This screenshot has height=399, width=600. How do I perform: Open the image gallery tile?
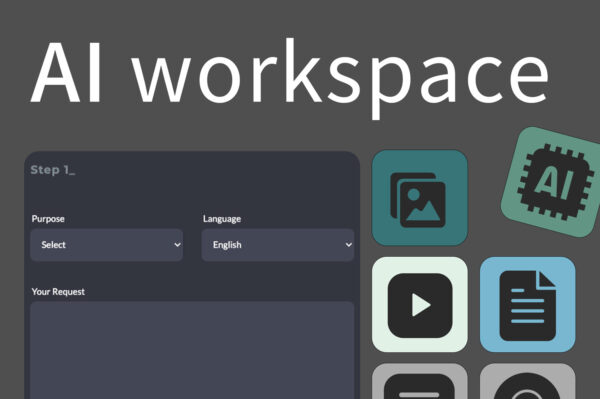419,198
